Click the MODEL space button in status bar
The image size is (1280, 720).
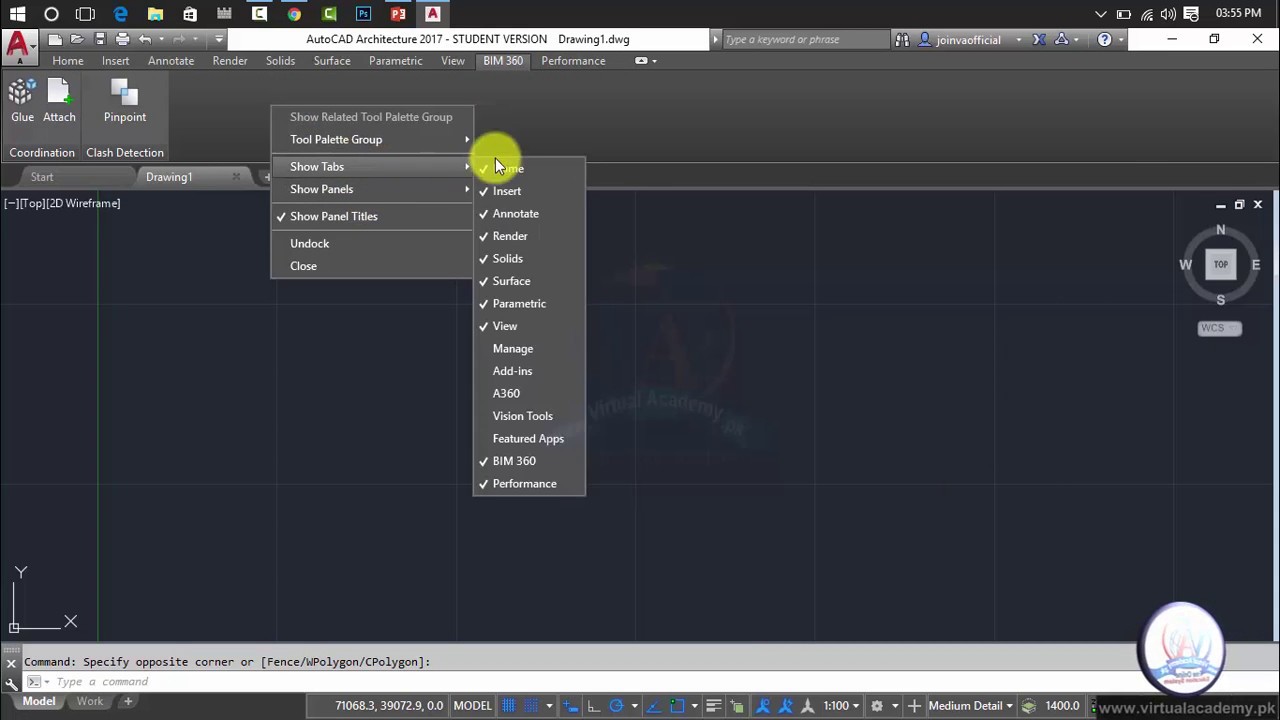pyautogui.click(x=472, y=706)
